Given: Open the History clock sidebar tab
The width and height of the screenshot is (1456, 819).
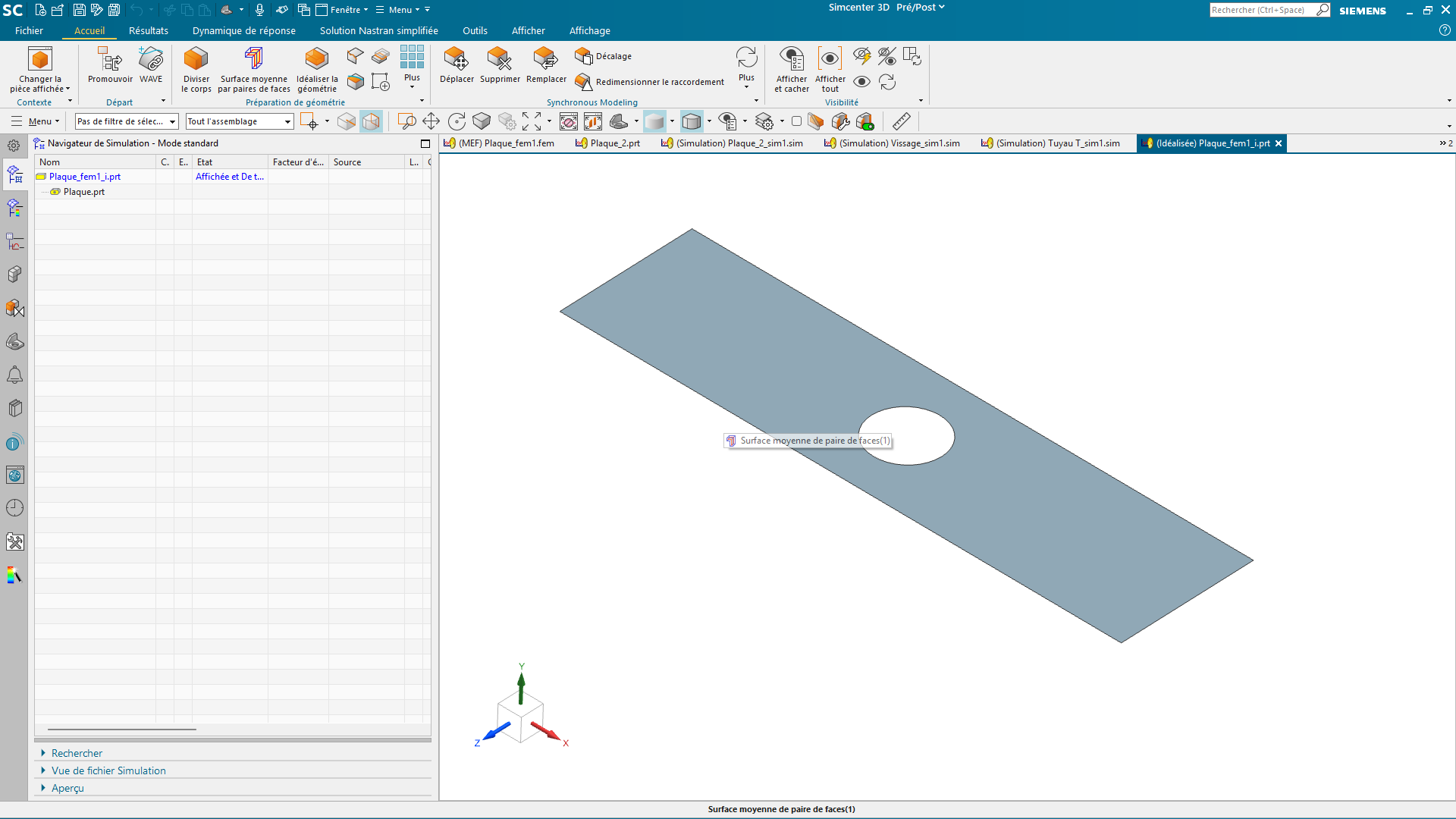Looking at the screenshot, I should click(14, 508).
